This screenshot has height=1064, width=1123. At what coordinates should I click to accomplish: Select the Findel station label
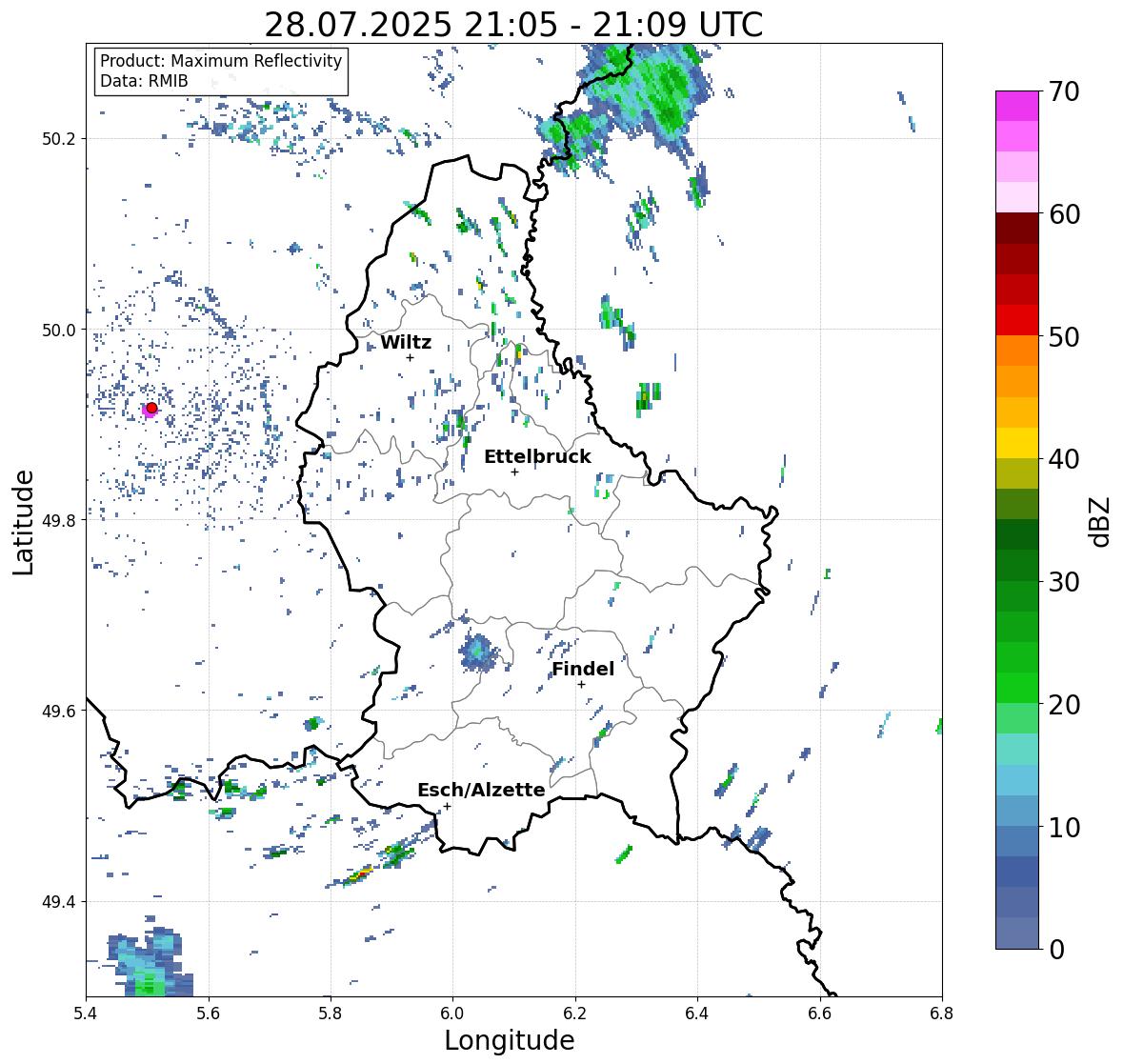coord(583,669)
